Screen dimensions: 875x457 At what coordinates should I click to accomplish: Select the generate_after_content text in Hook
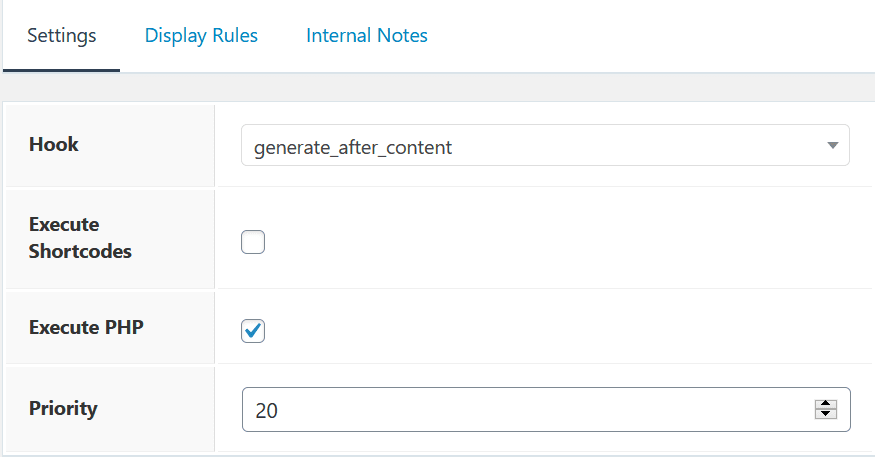point(353,147)
